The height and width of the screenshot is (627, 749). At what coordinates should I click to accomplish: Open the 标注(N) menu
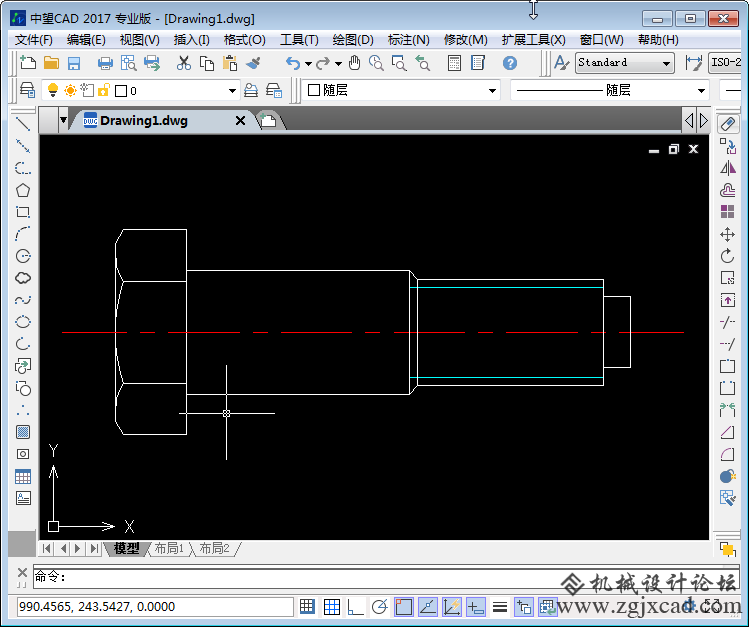point(408,40)
